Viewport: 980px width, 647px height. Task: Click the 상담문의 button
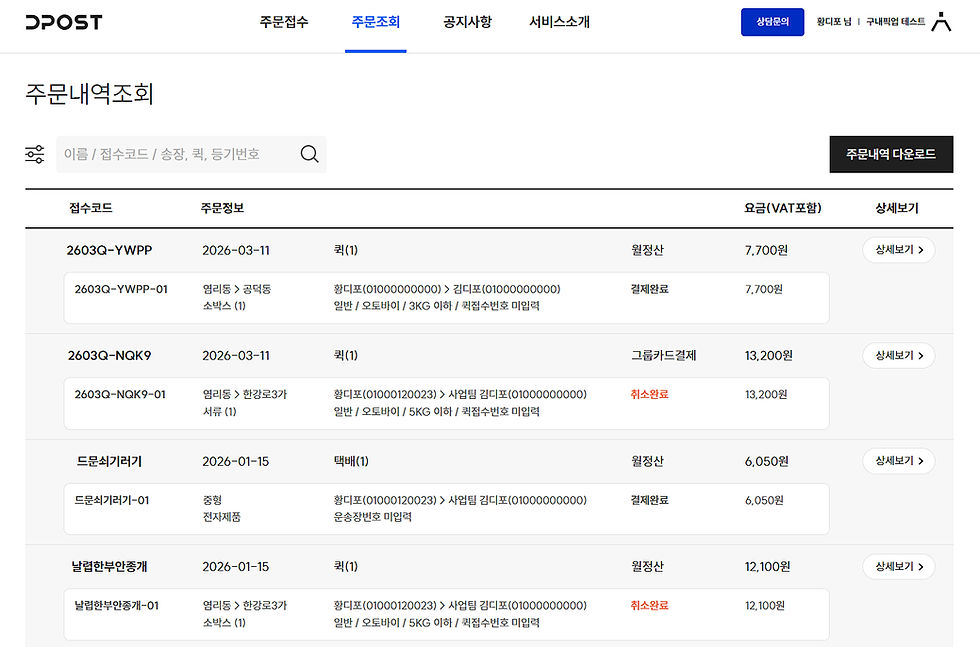pos(772,22)
